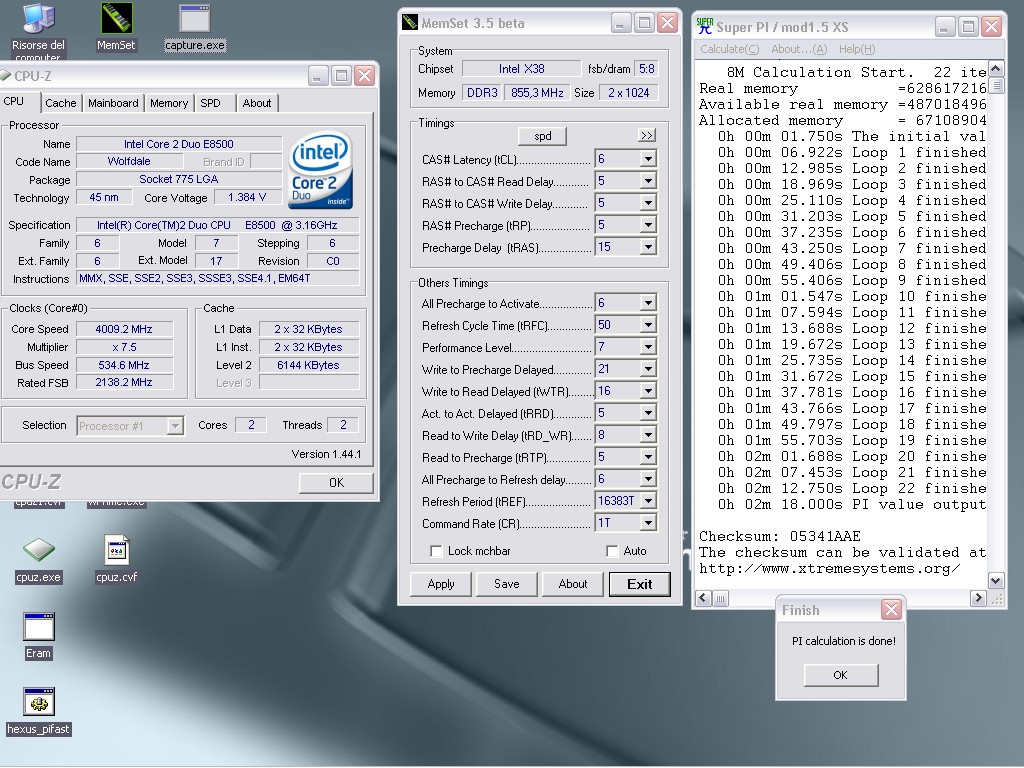Close the CPU-Z window
Image resolution: width=1024 pixels, height=768 pixels.
pos(364,76)
